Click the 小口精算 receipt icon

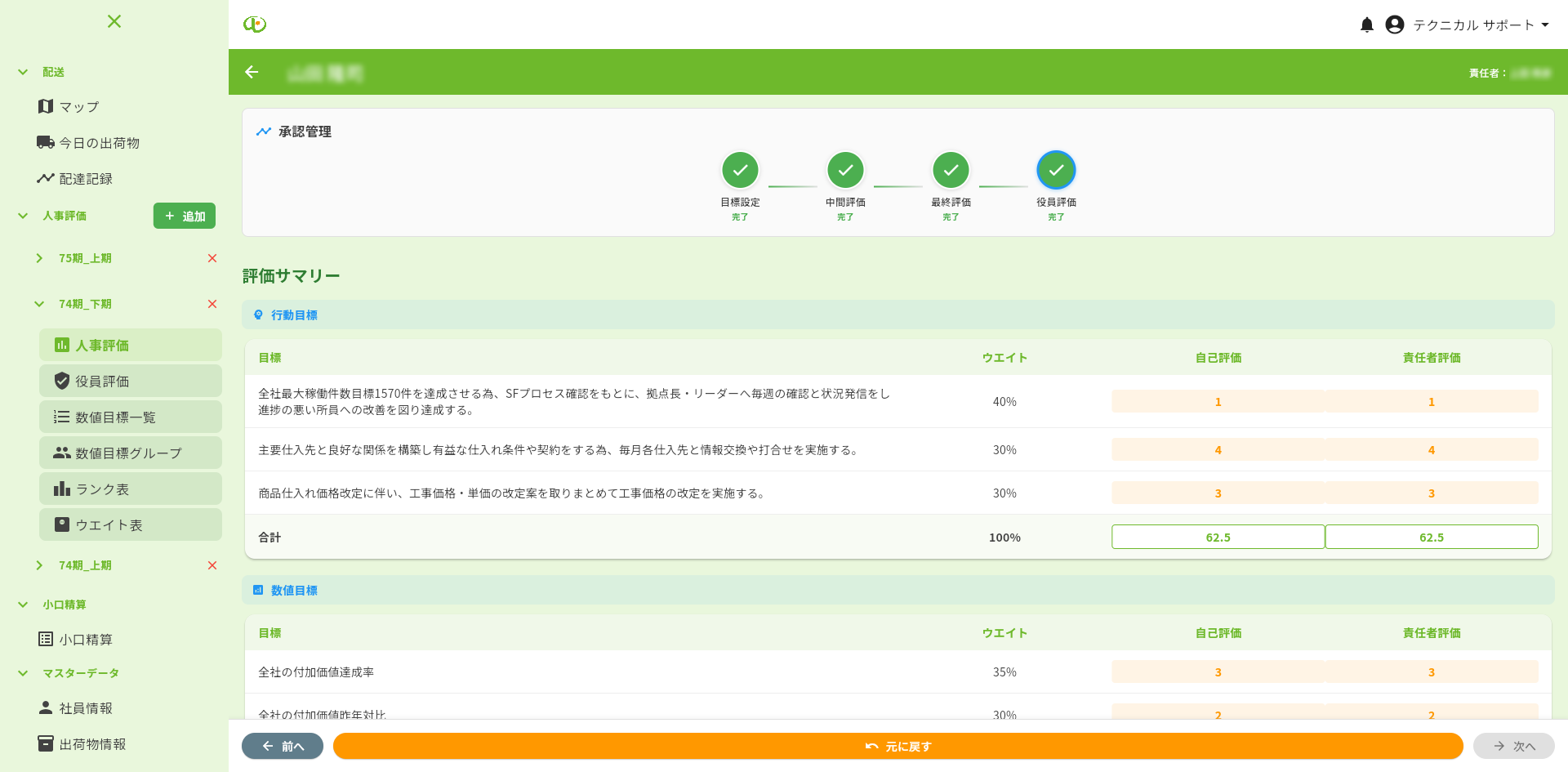[47, 639]
